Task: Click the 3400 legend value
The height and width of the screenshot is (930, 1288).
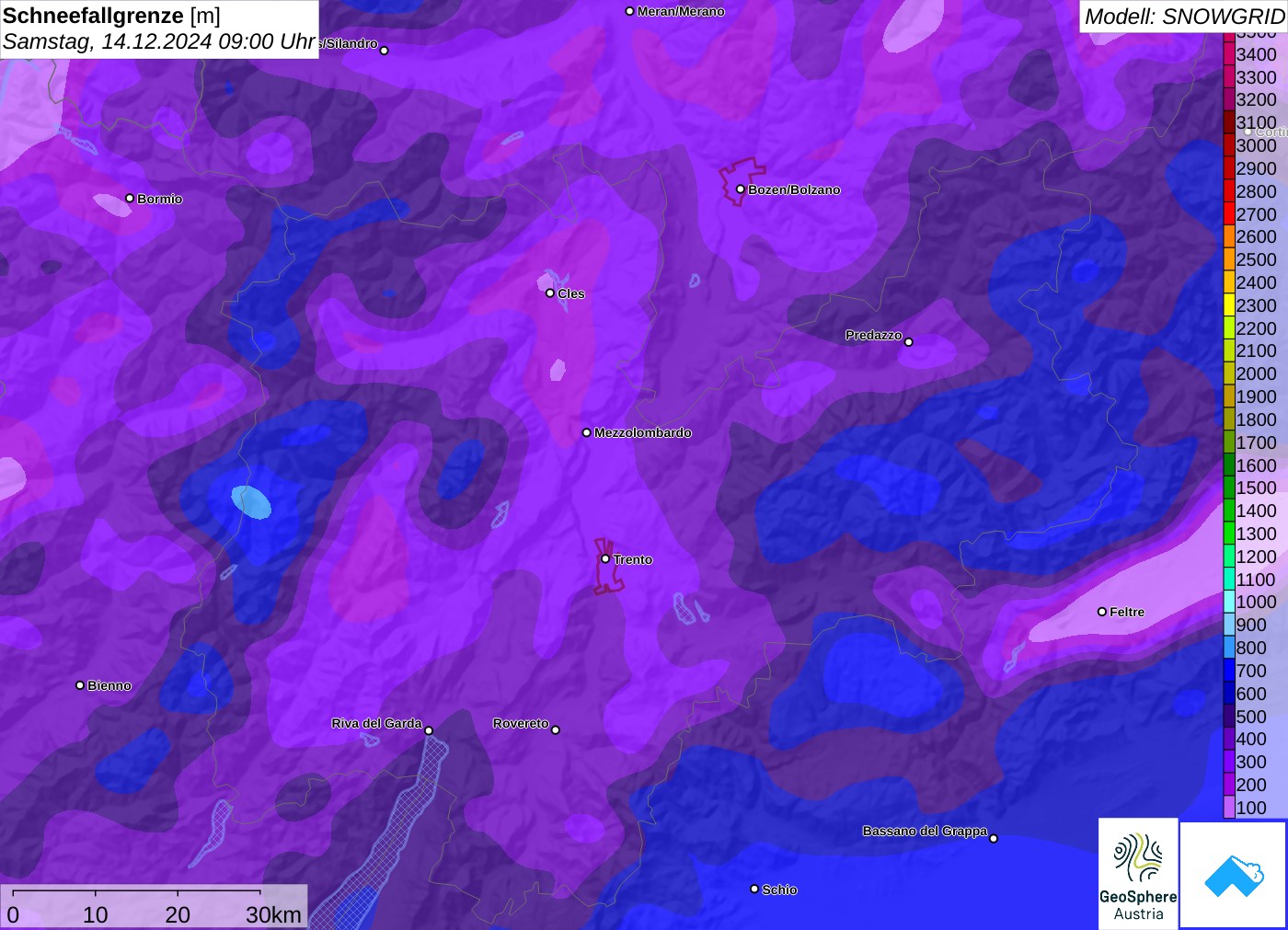Action: (1256, 54)
